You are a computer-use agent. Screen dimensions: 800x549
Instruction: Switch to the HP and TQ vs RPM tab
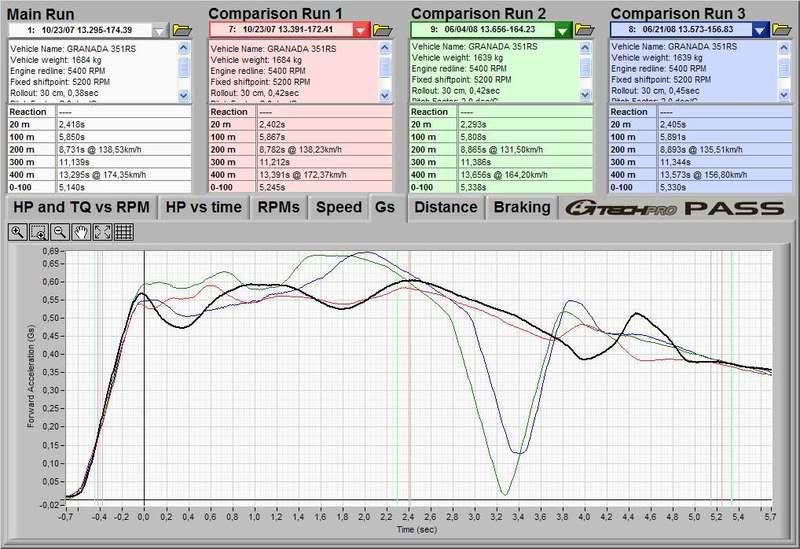[x=80, y=207]
